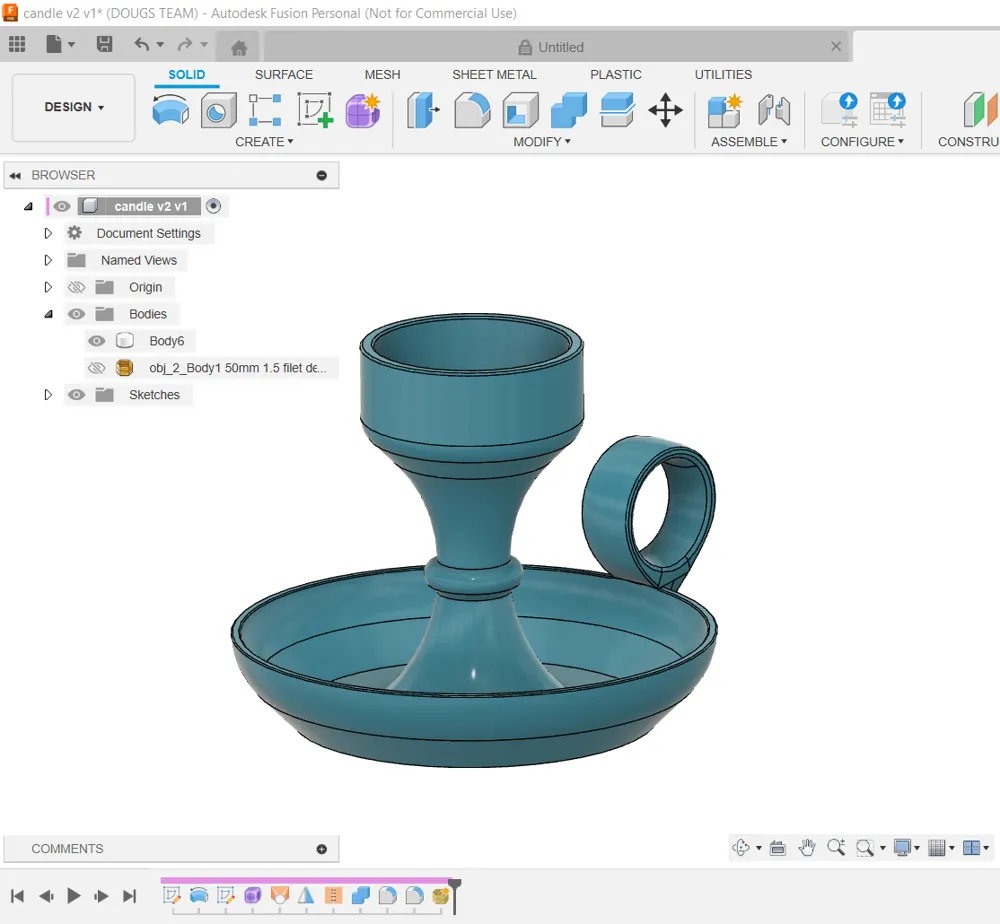The width and height of the screenshot is (1000, 924).
Task: Open the ASSEMBLE menu
Action: pyautogui.click(x=749, y=142)
